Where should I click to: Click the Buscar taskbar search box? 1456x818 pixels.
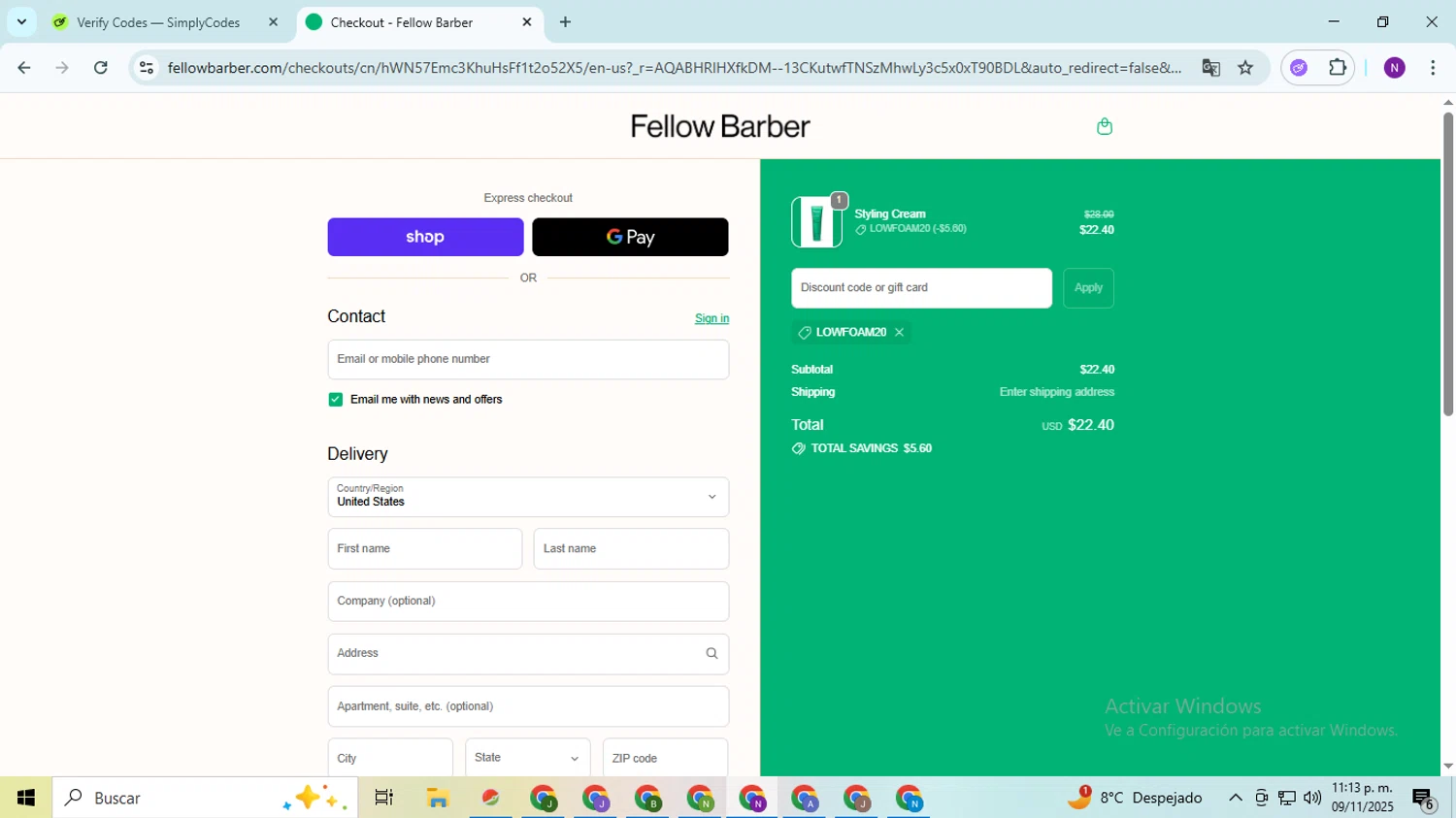pyautogui.click(x=205, y=798)
